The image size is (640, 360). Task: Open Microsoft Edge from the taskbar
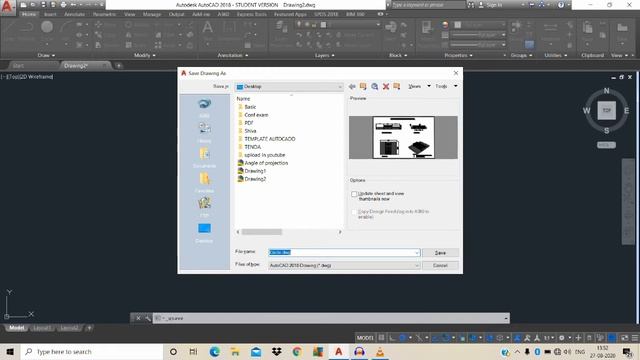215,351
